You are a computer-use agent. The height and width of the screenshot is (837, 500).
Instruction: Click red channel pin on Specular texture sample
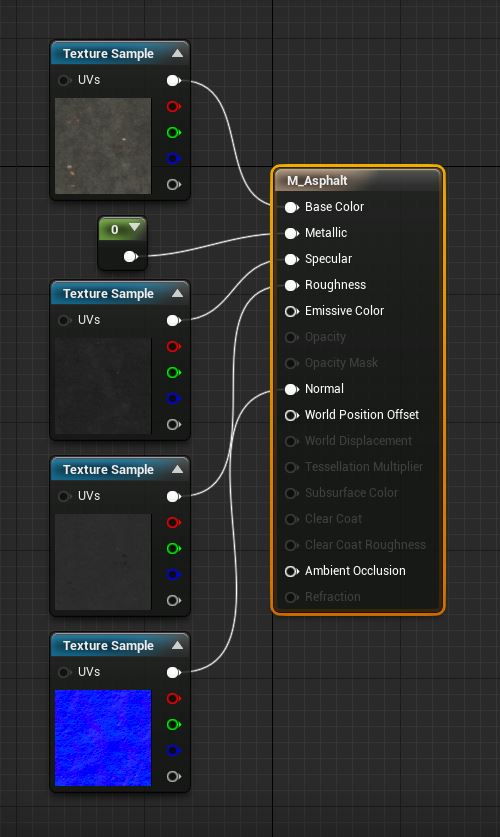coord(173,347)
